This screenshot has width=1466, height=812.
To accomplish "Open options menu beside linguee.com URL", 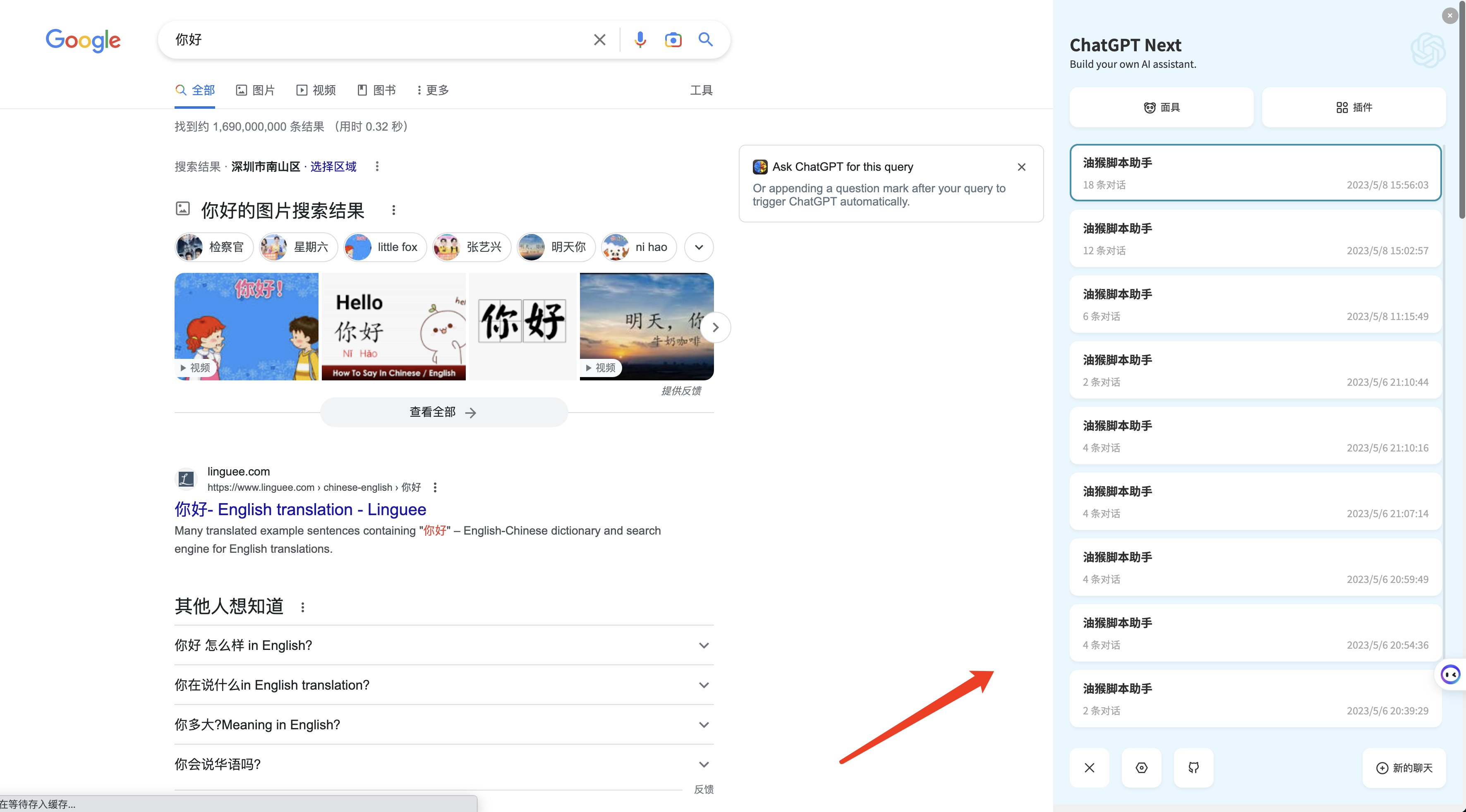I will (x=435, y=487).
